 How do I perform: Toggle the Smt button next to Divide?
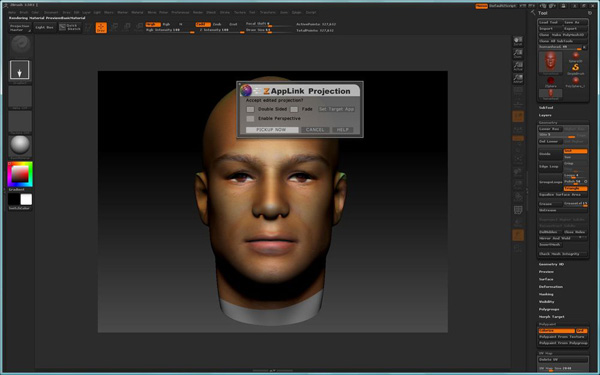[575, 151]
